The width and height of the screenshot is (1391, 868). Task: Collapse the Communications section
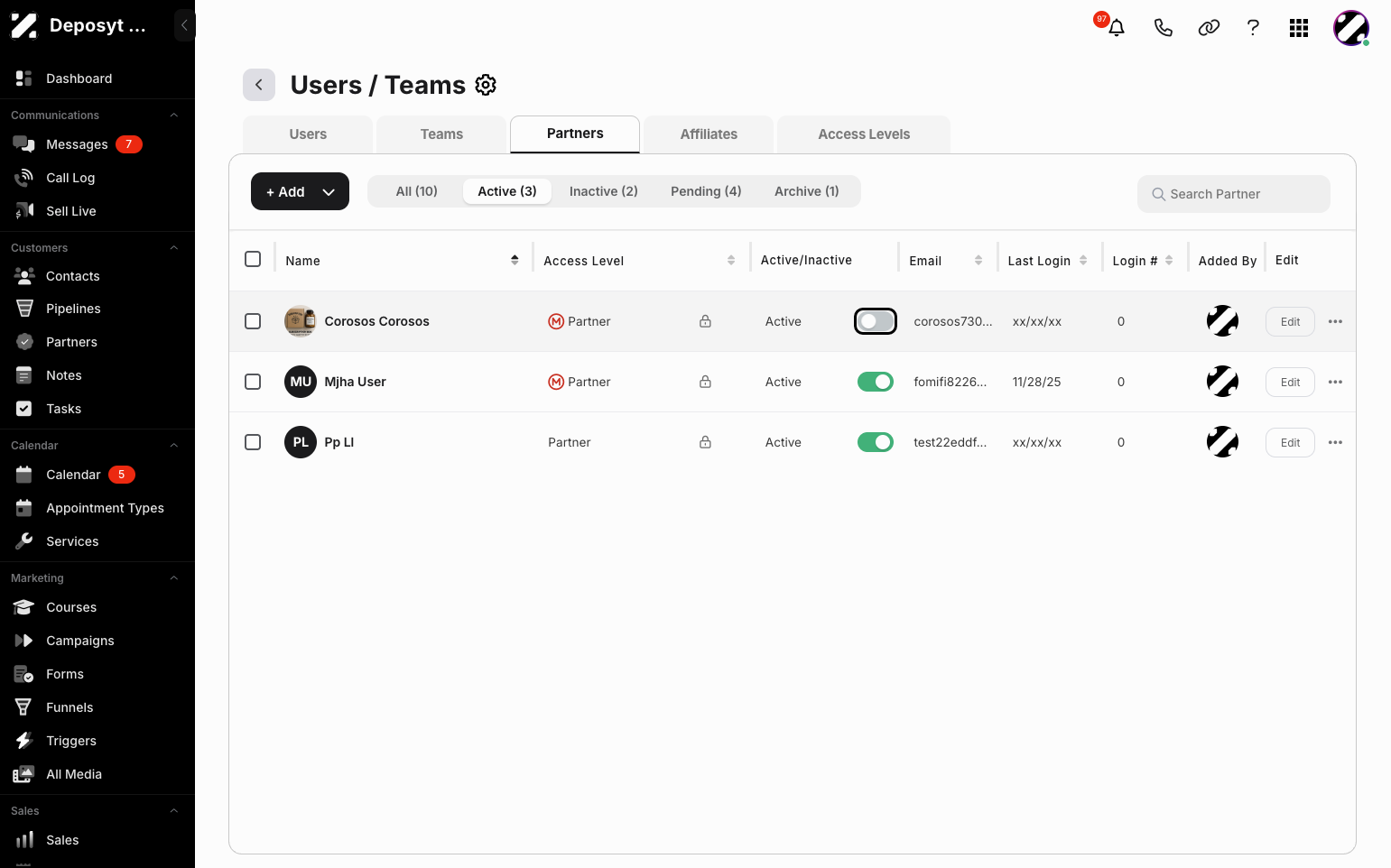click(174, 115)
